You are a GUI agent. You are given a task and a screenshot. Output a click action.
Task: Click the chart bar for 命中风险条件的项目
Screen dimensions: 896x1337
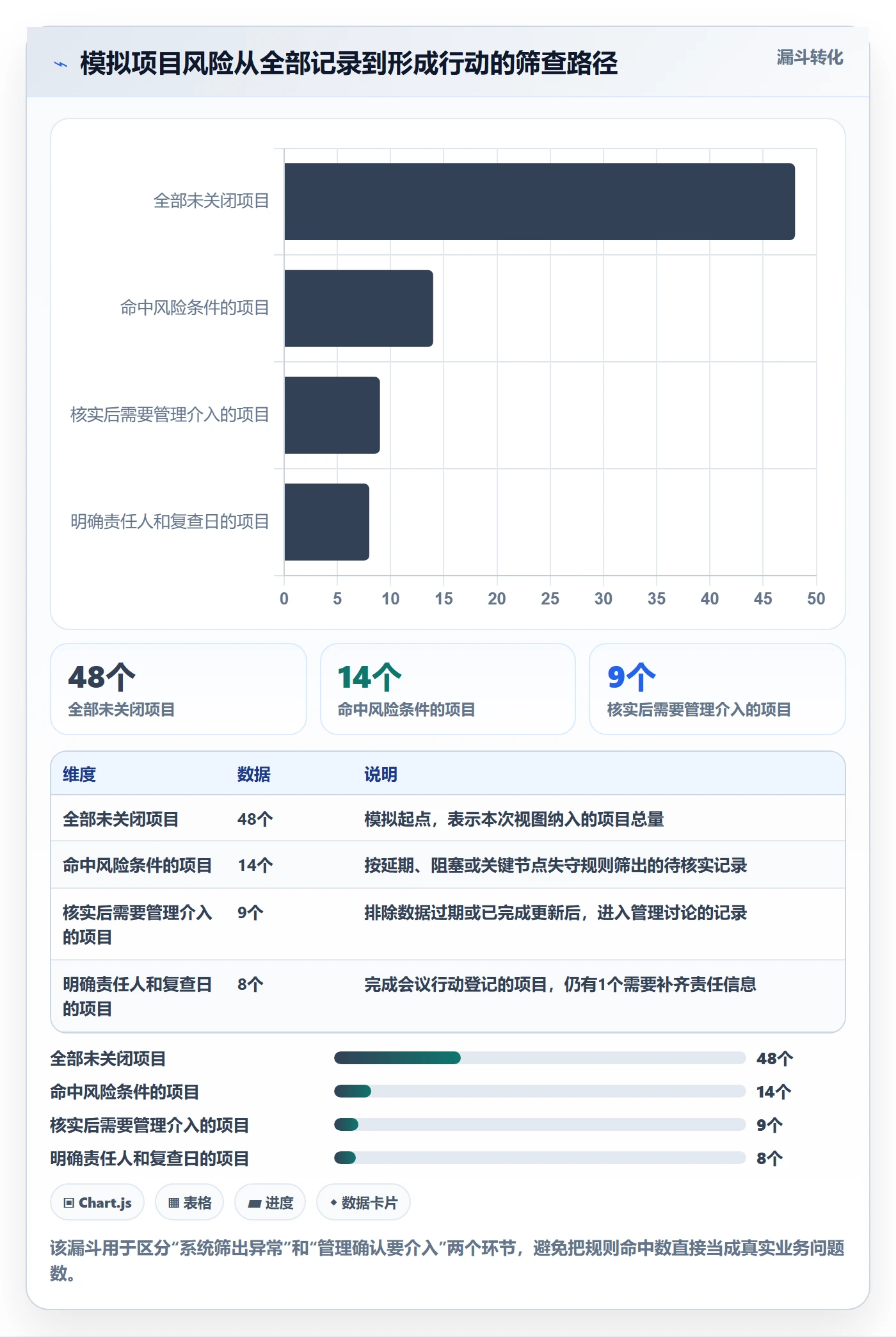[358, 309]
